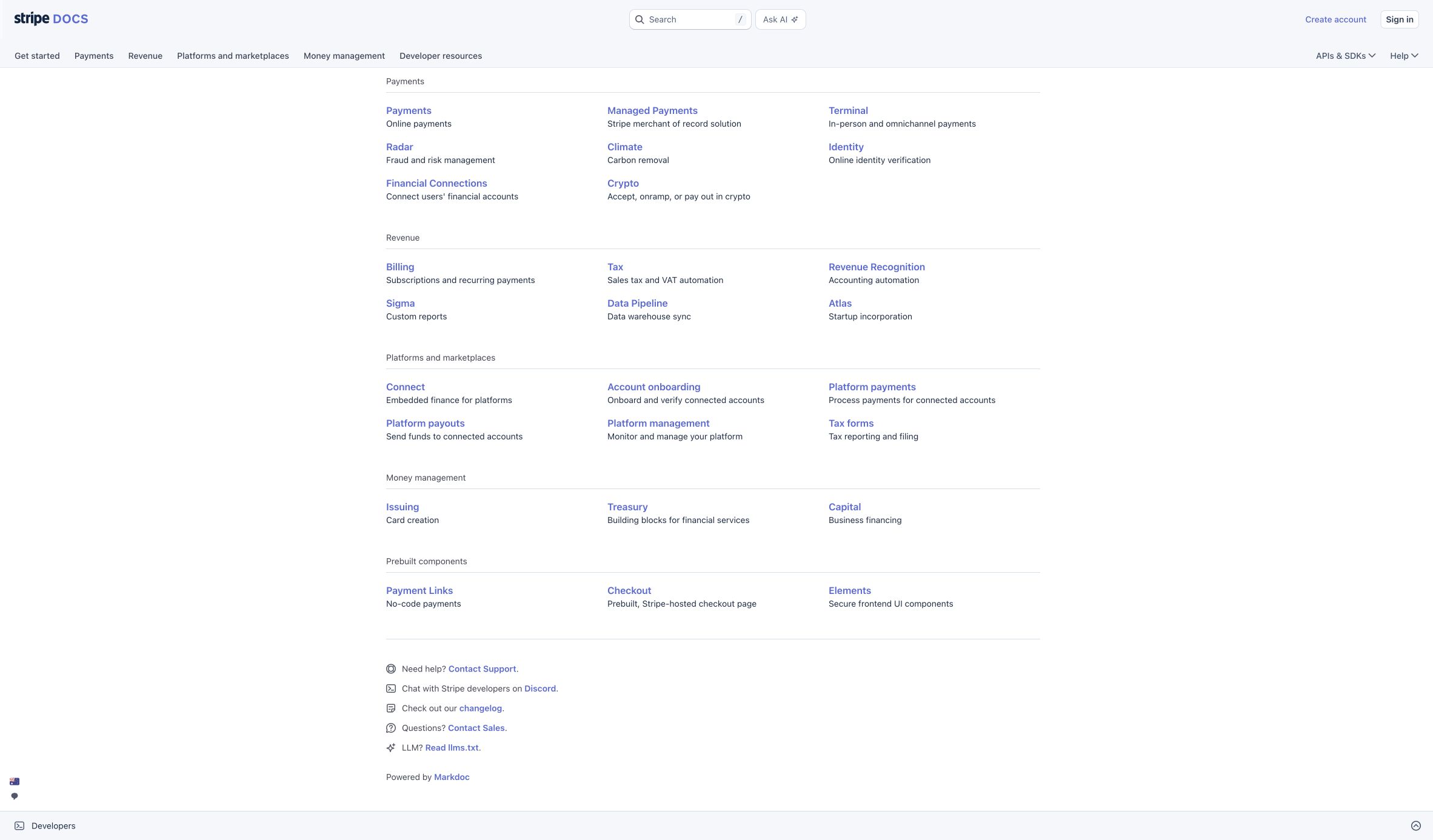Click the Ask AI sparkle icon
Image resolution: width=1433 pixels, height=840 pixels.
(x=795, y=19)
